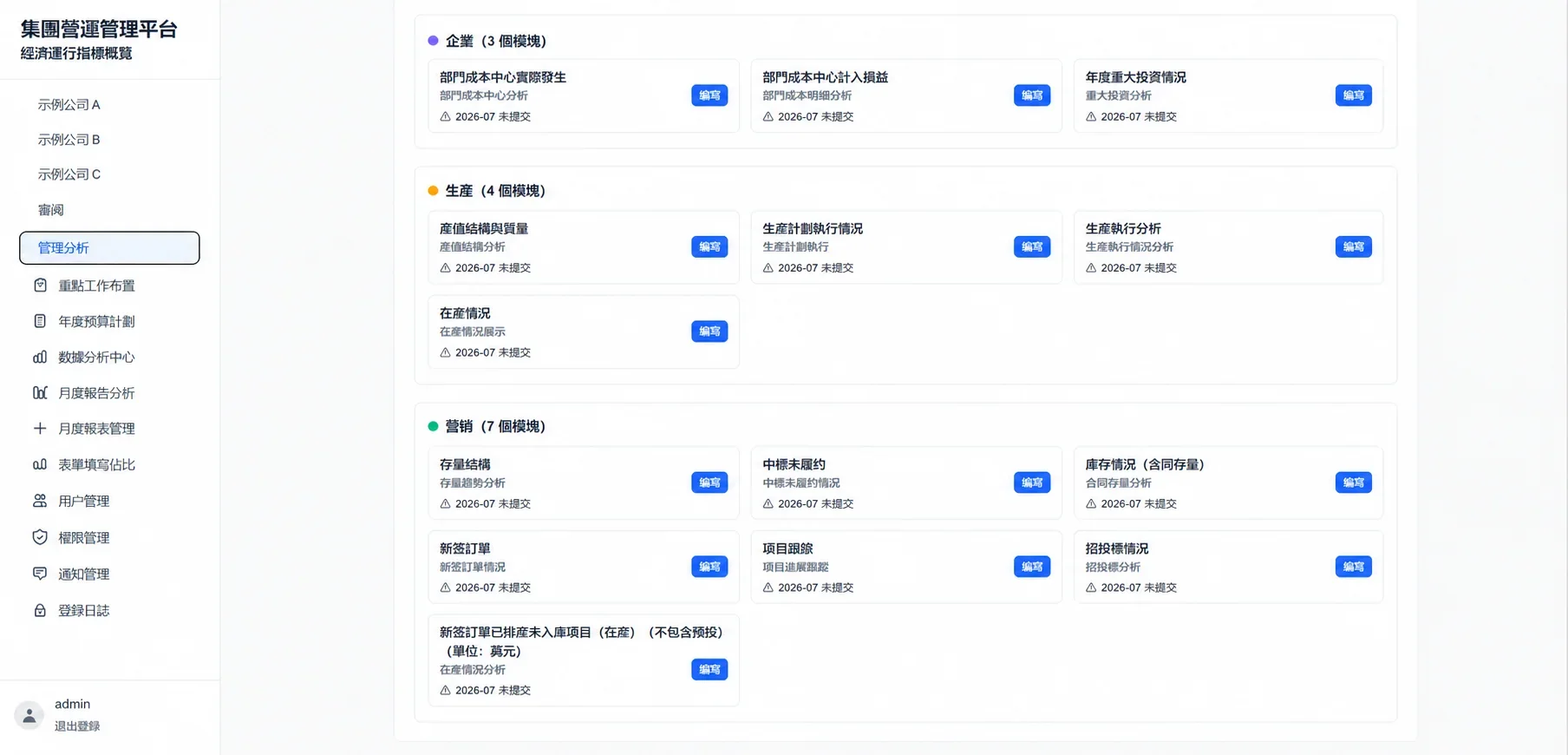The height and width of the screenshot is (755, 1568).
Task: Click the 集團營運管理平台 title
Action: point(99,30)
